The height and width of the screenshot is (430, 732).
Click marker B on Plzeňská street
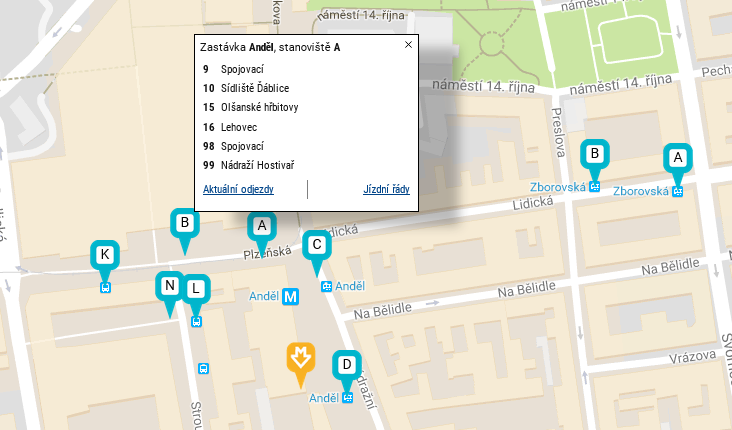tap(184, 223)
